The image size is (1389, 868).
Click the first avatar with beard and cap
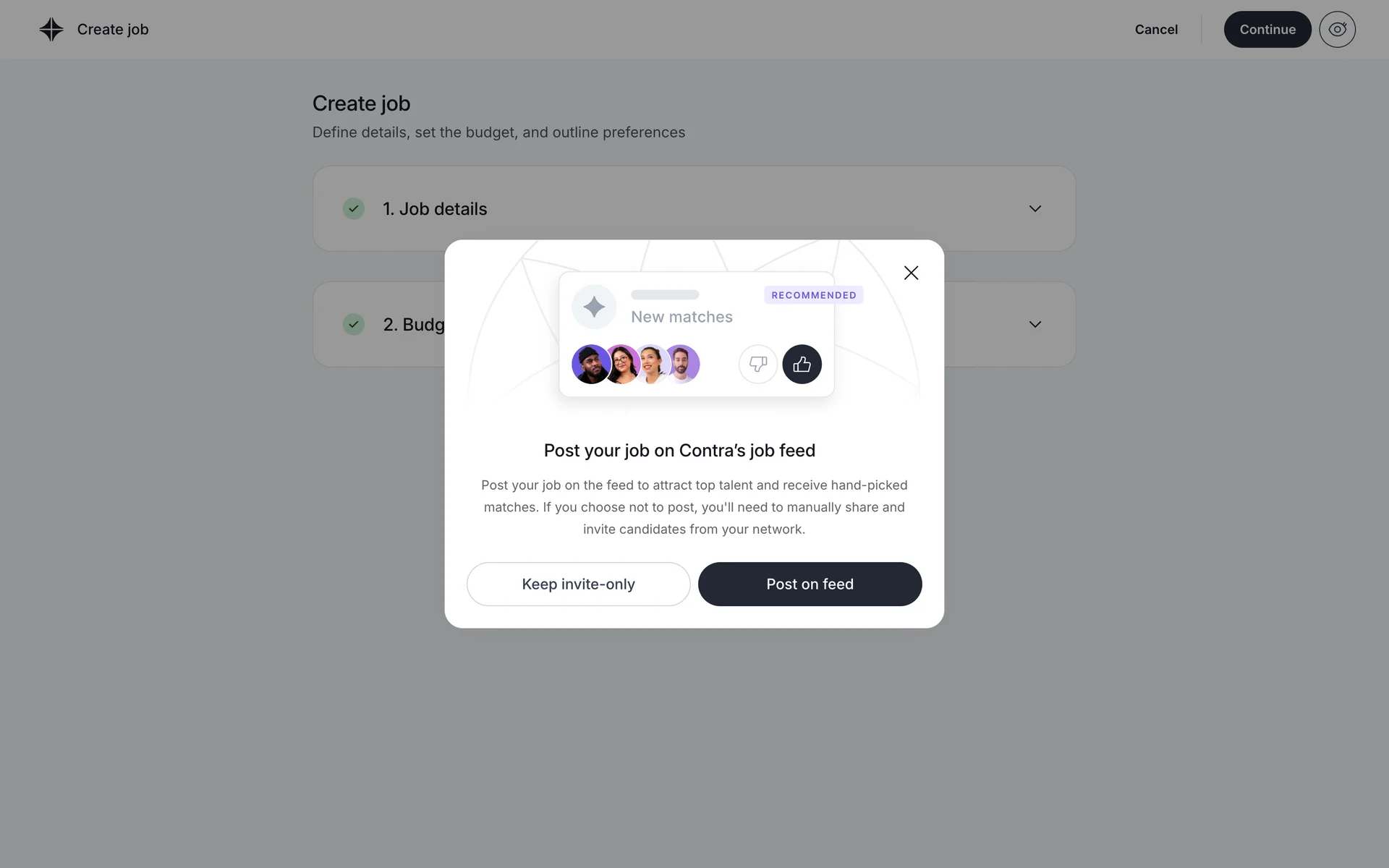(590, 365)
